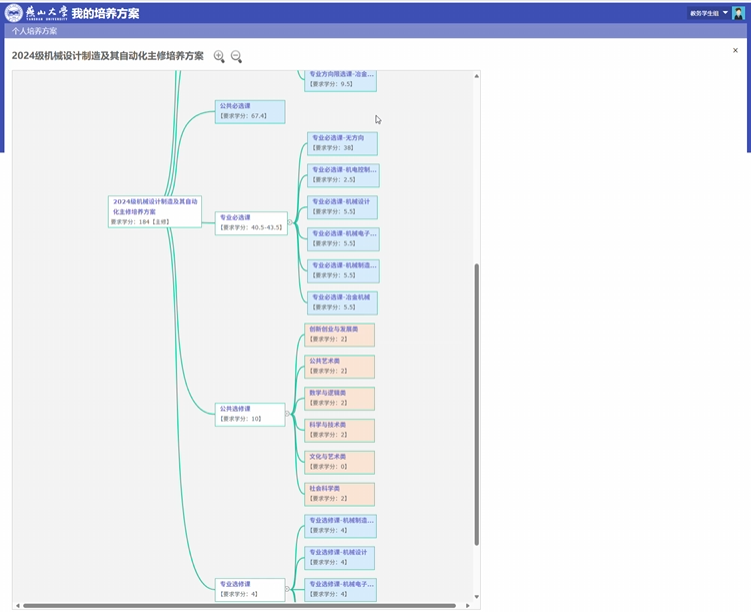Select the 公共艺术类 node
Viewport: 751px width, 612px height.
click(x=340, y=367)
